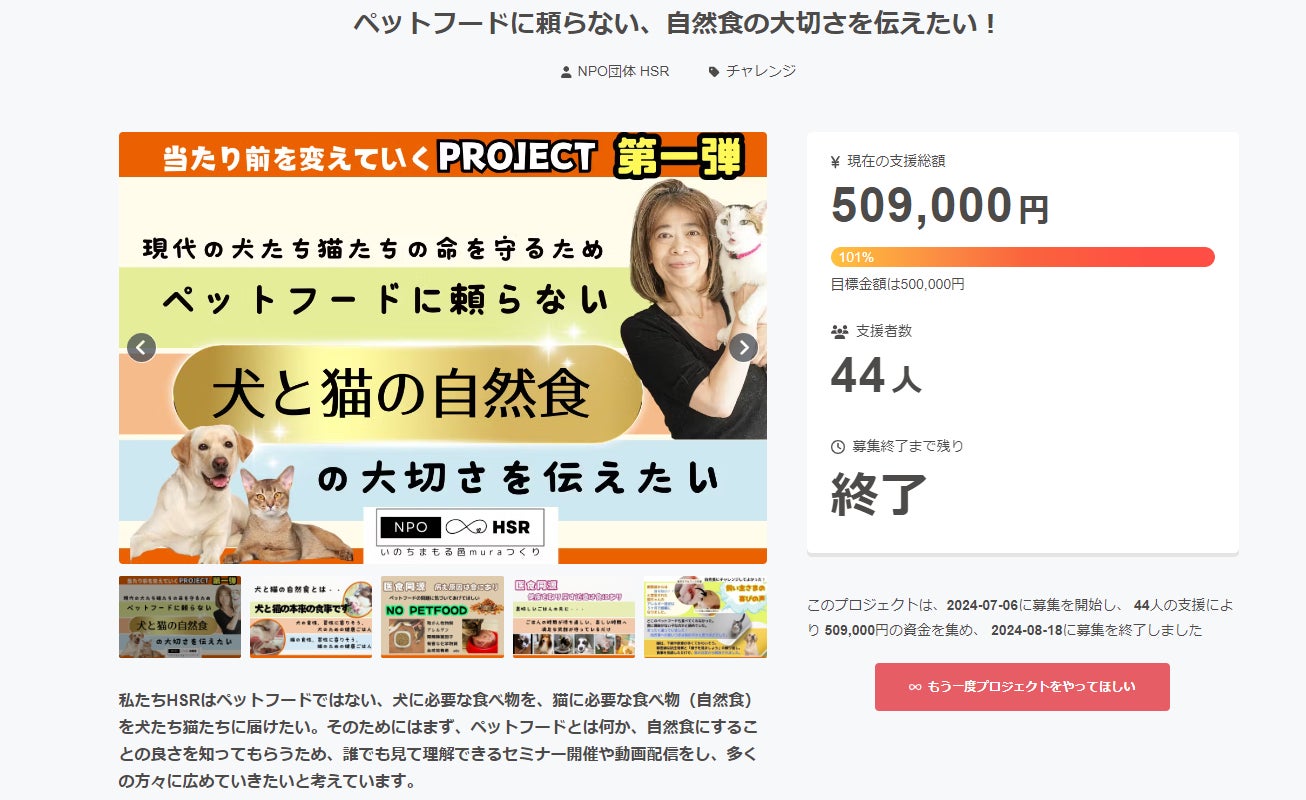Viewport: 1306px width, 800px height.
Task: Select the second thumbnail 犬と猫の本来の食事です
Action: [x=311, y=617]
